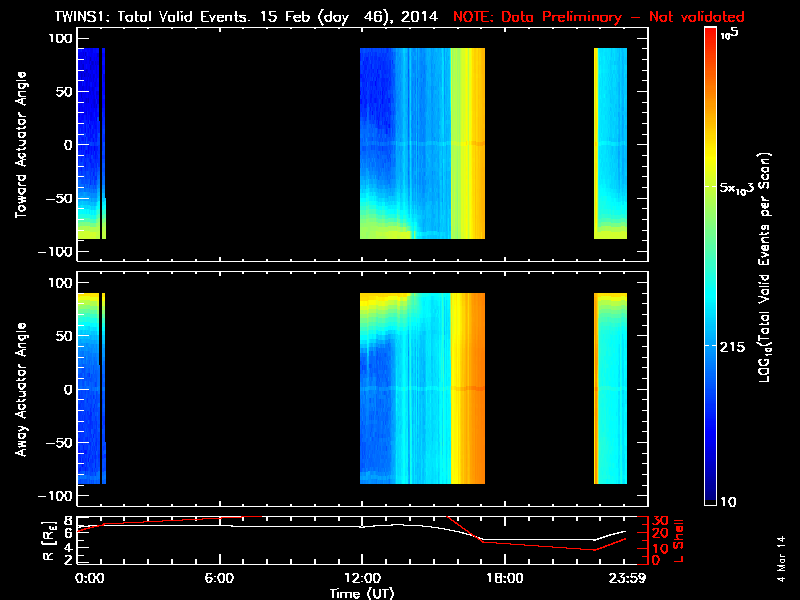Select the '215' color bar label
Viewport: 800px width, 600px height.
coord(732,347)
